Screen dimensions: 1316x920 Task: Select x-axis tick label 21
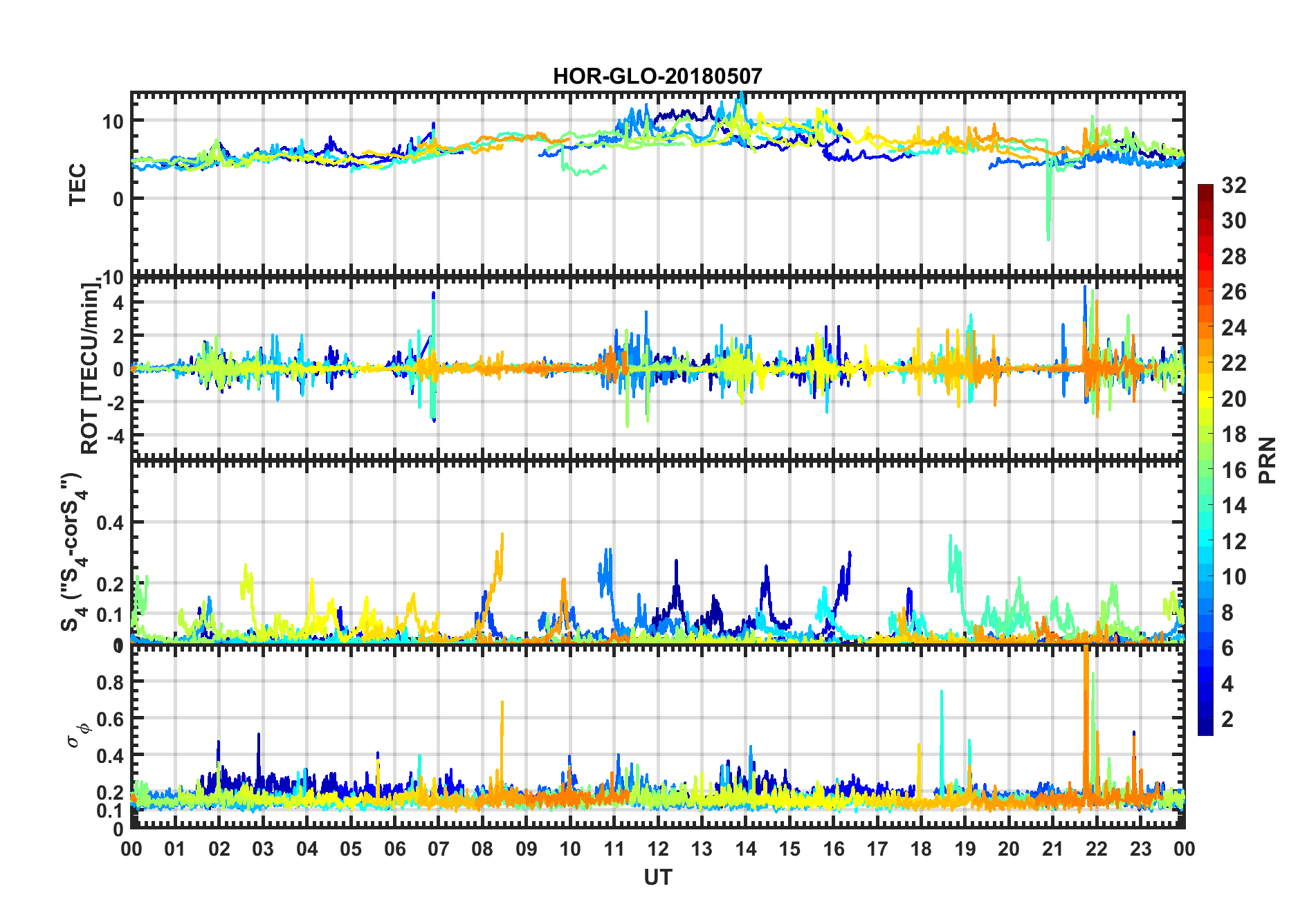(1052, 849)
